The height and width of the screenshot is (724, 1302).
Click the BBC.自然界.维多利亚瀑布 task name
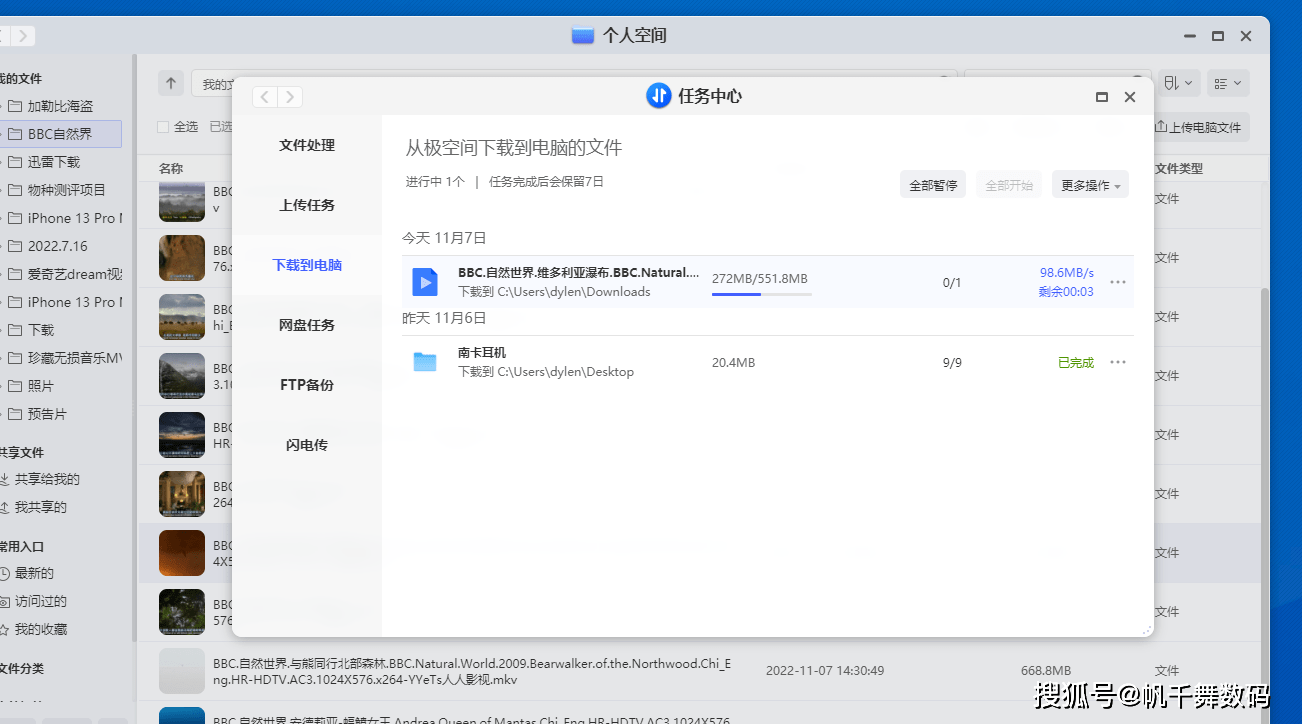click(x=579, y=273)
